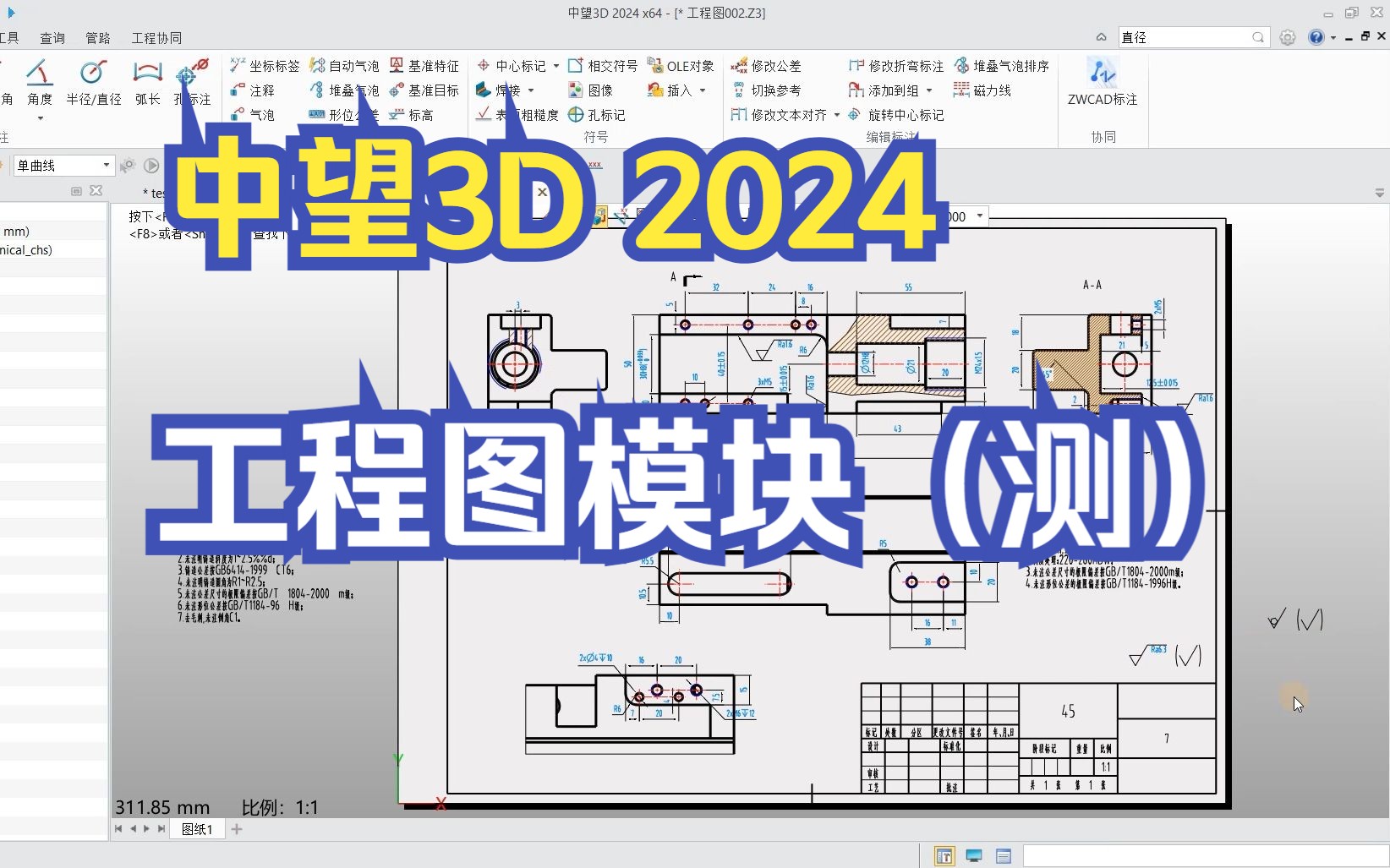This screenshot has height=868, width=1390.
Task: Add a 磁力线 magnetic line
Action: (x=982, y=90)
